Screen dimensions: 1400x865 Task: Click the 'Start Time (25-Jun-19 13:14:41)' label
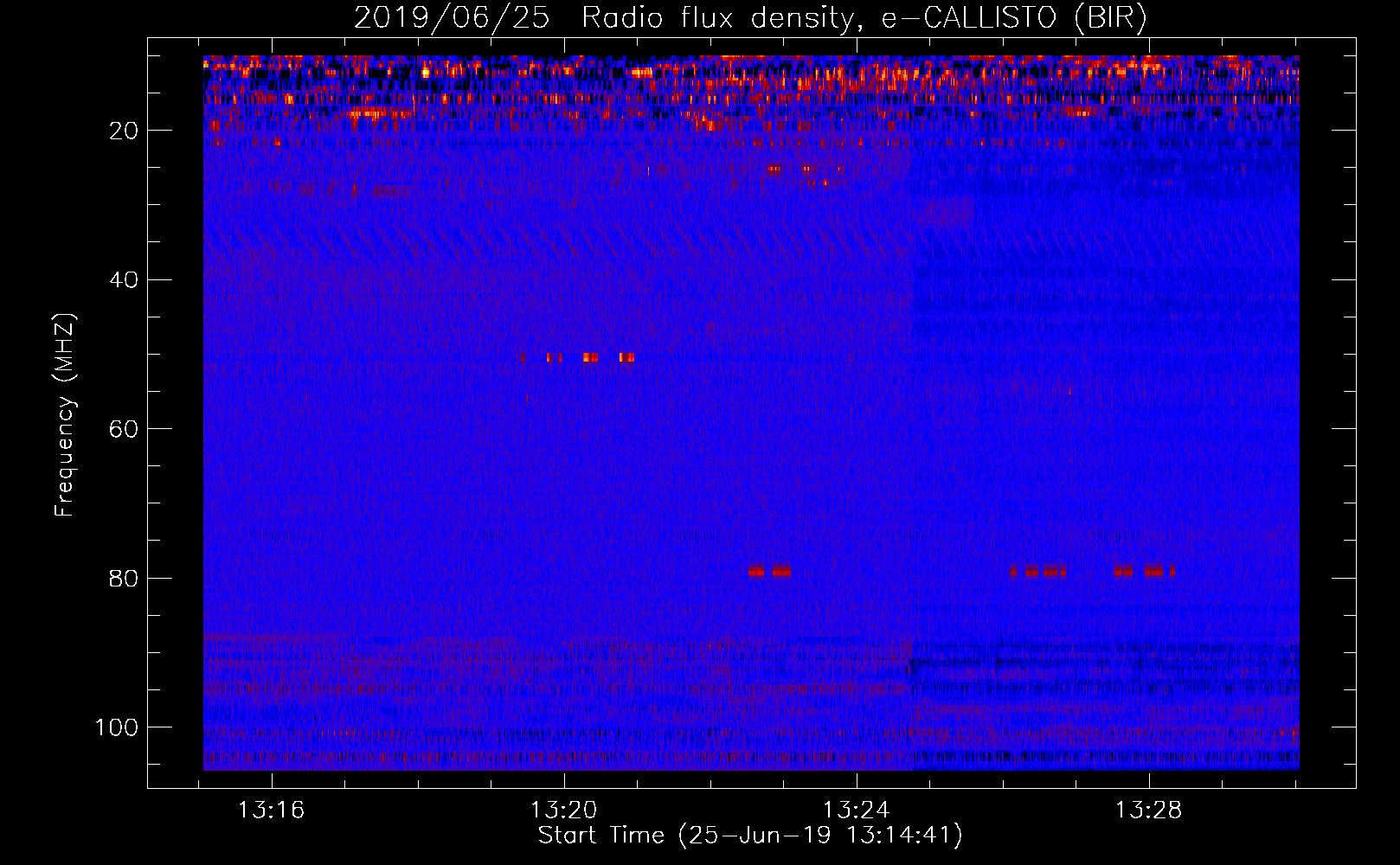(x=750, y=836)
